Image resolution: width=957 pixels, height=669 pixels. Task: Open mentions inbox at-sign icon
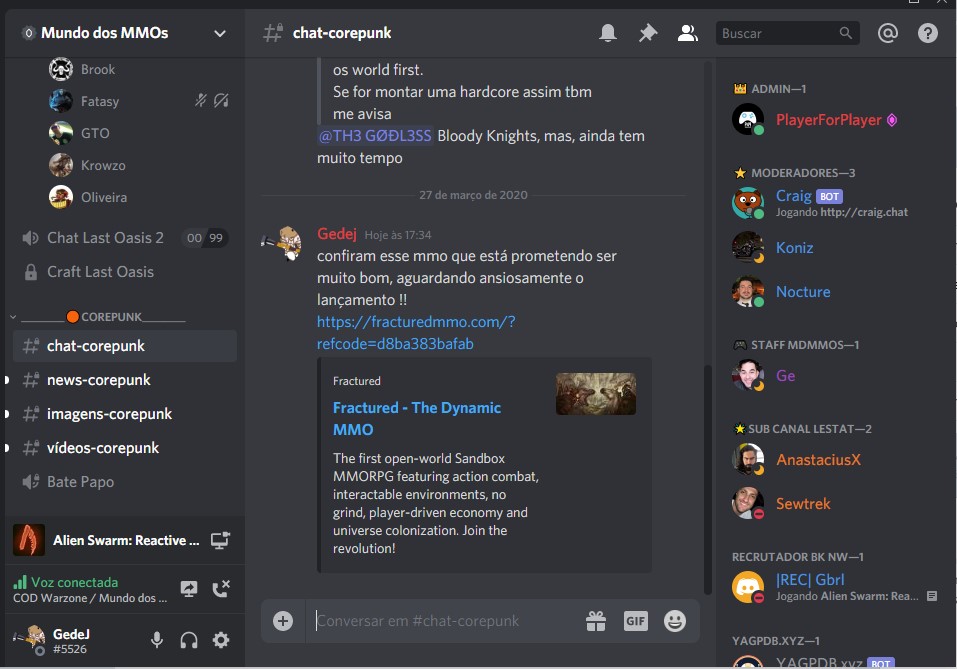point(887,33)
